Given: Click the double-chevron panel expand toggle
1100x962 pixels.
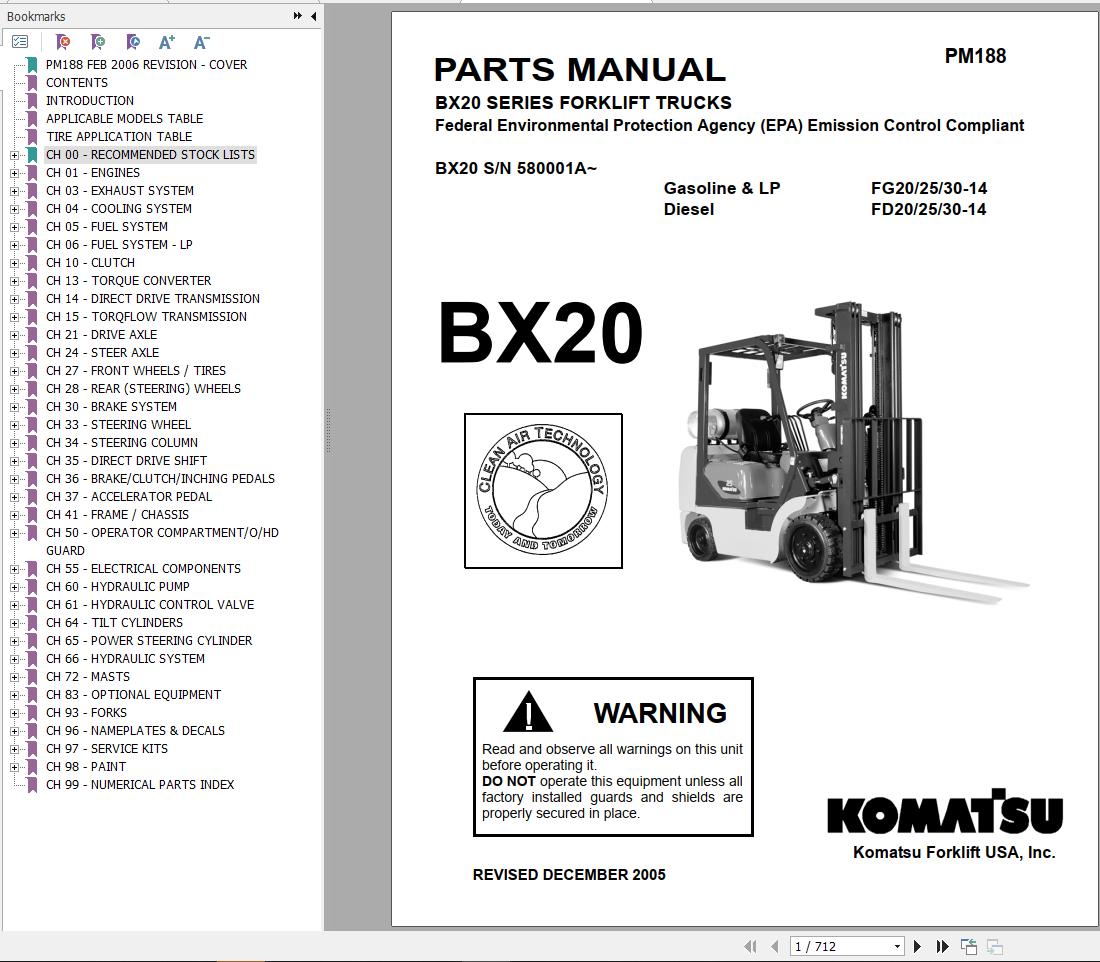Looking at the screenshot, I should pos(295,15).
